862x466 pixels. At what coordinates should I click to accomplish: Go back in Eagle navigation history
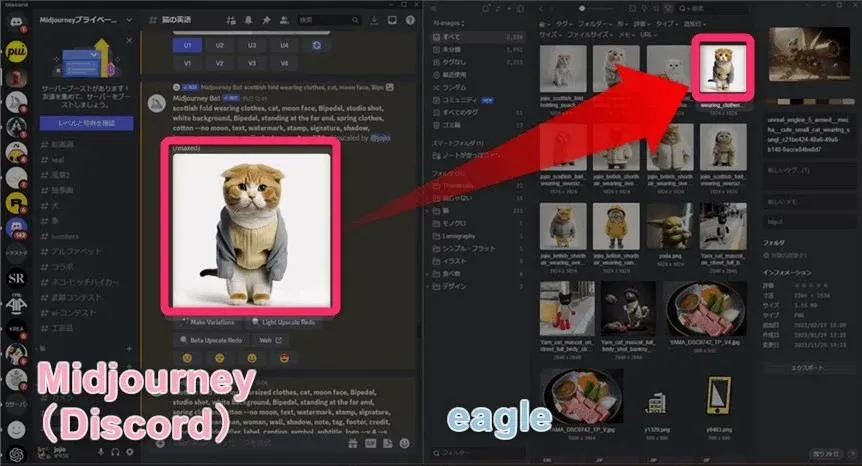click(541, 9)
